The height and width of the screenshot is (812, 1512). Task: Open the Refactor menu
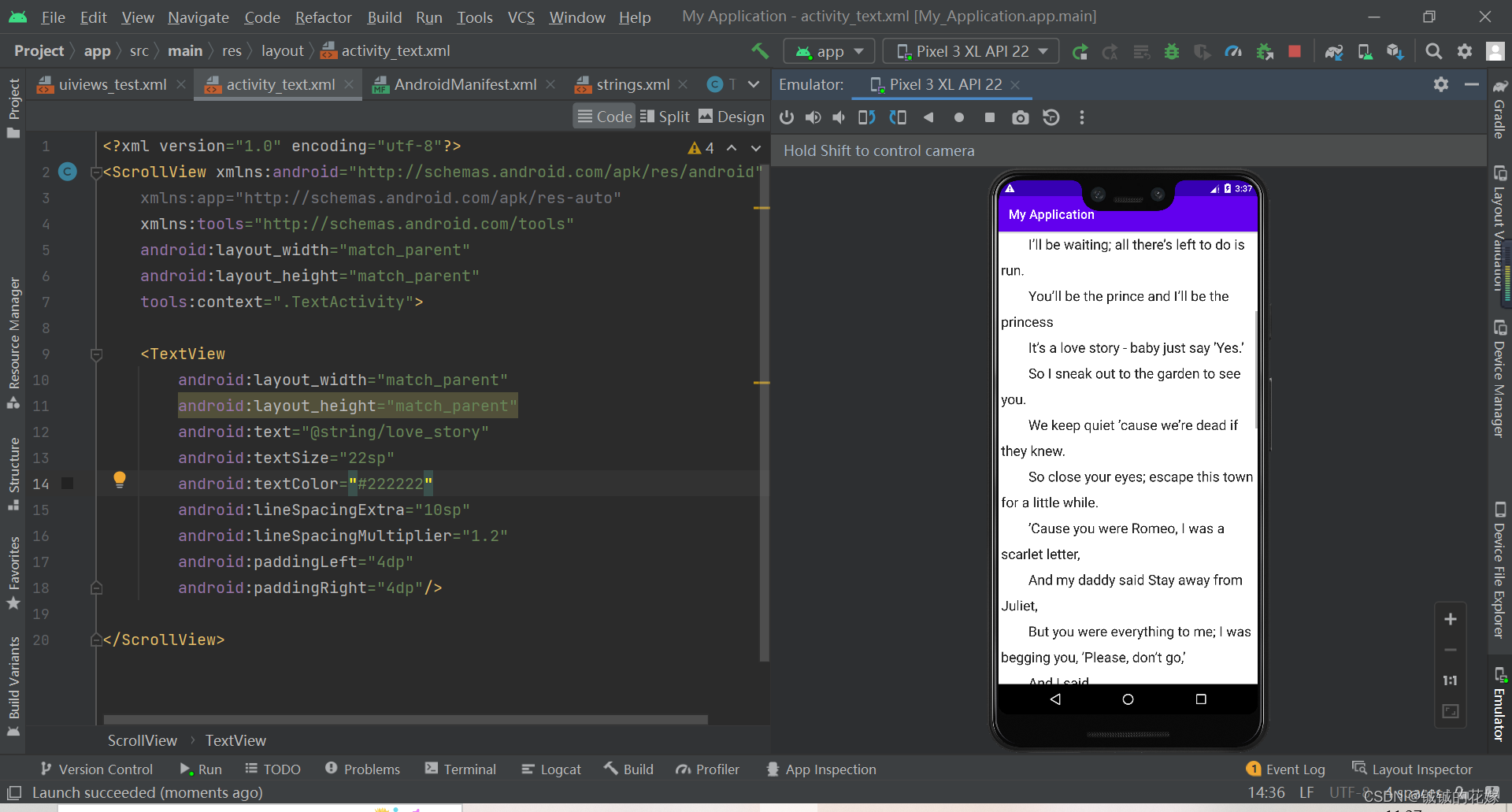coord(323,17)
